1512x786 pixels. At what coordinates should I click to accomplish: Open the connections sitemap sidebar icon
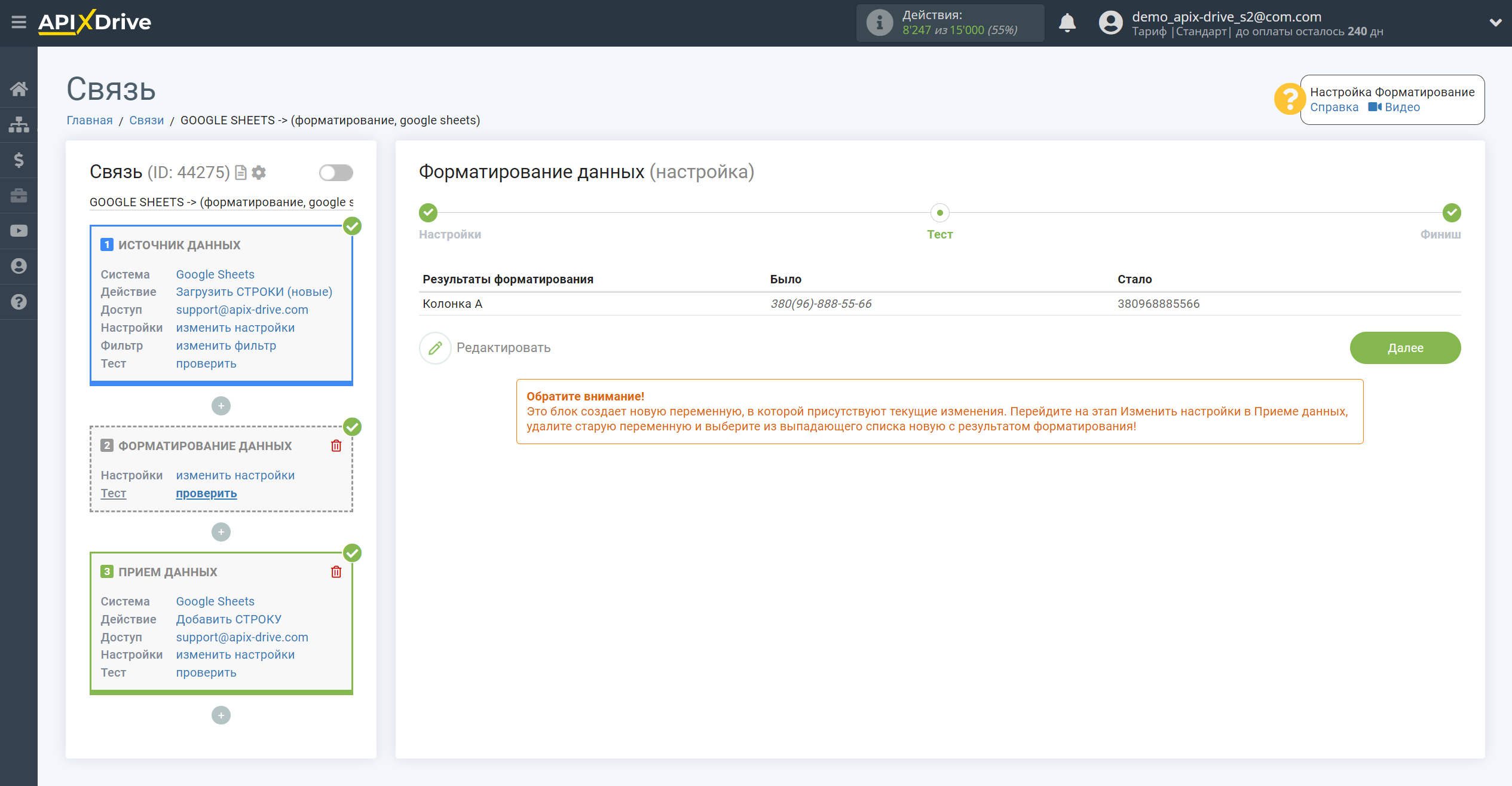click(x=19, y=124)
